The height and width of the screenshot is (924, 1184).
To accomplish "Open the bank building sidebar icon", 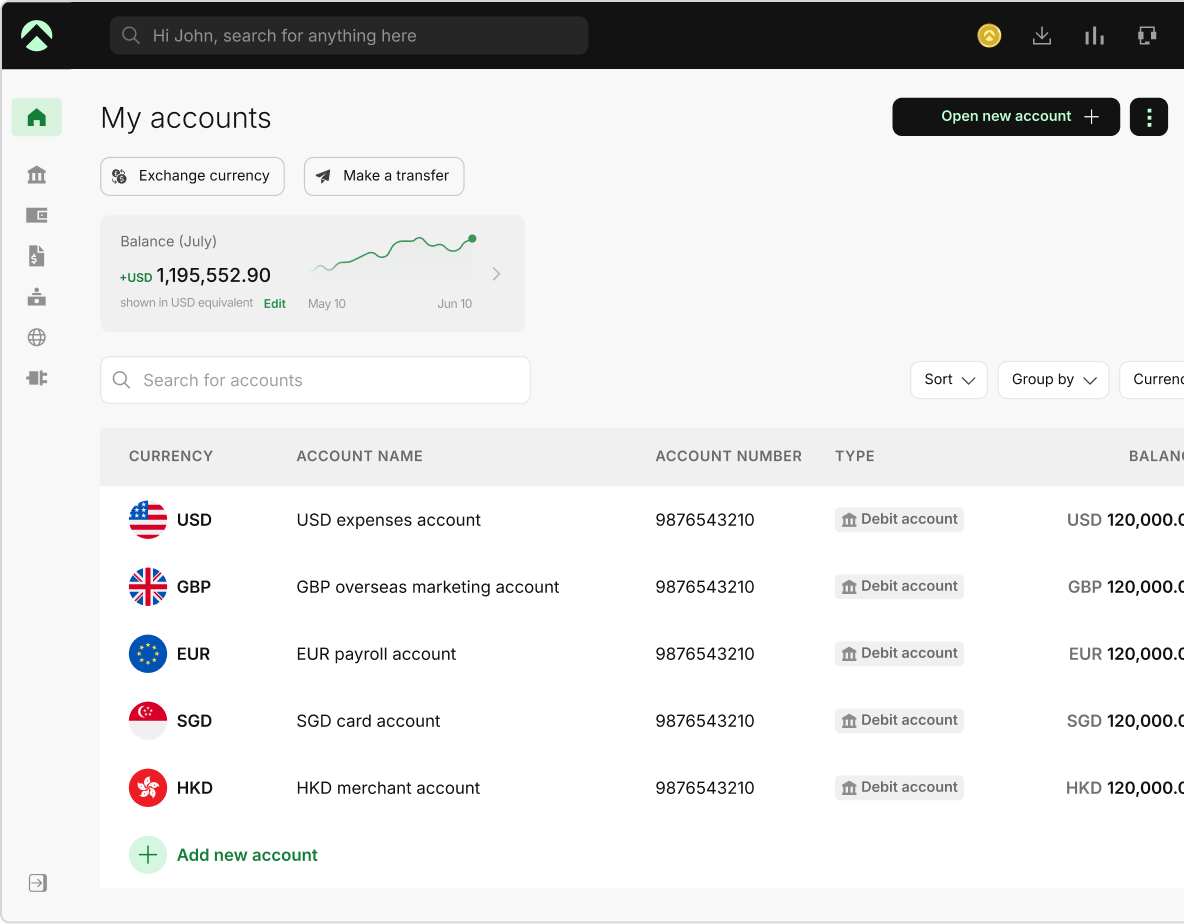I will click(36, 175).
